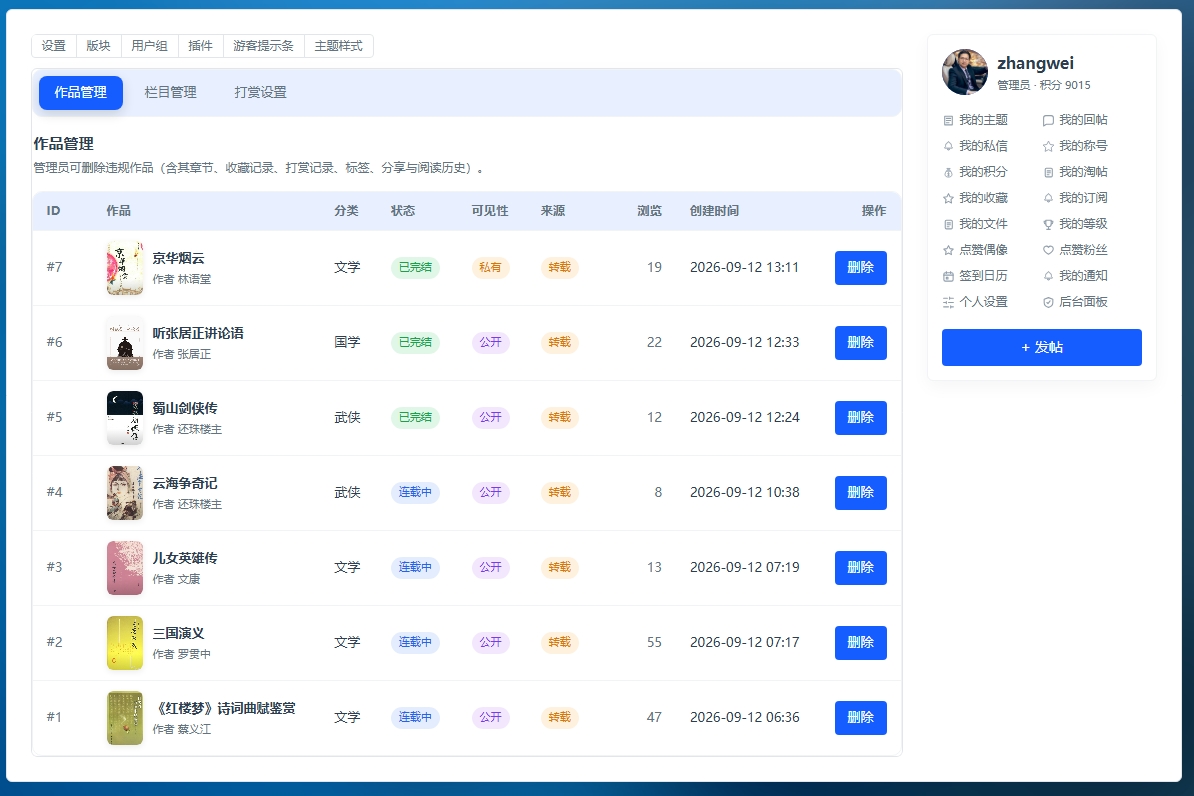Delete the work 儿女英雄传
This screenshot has height=796, width=1194.
[860, 567]
